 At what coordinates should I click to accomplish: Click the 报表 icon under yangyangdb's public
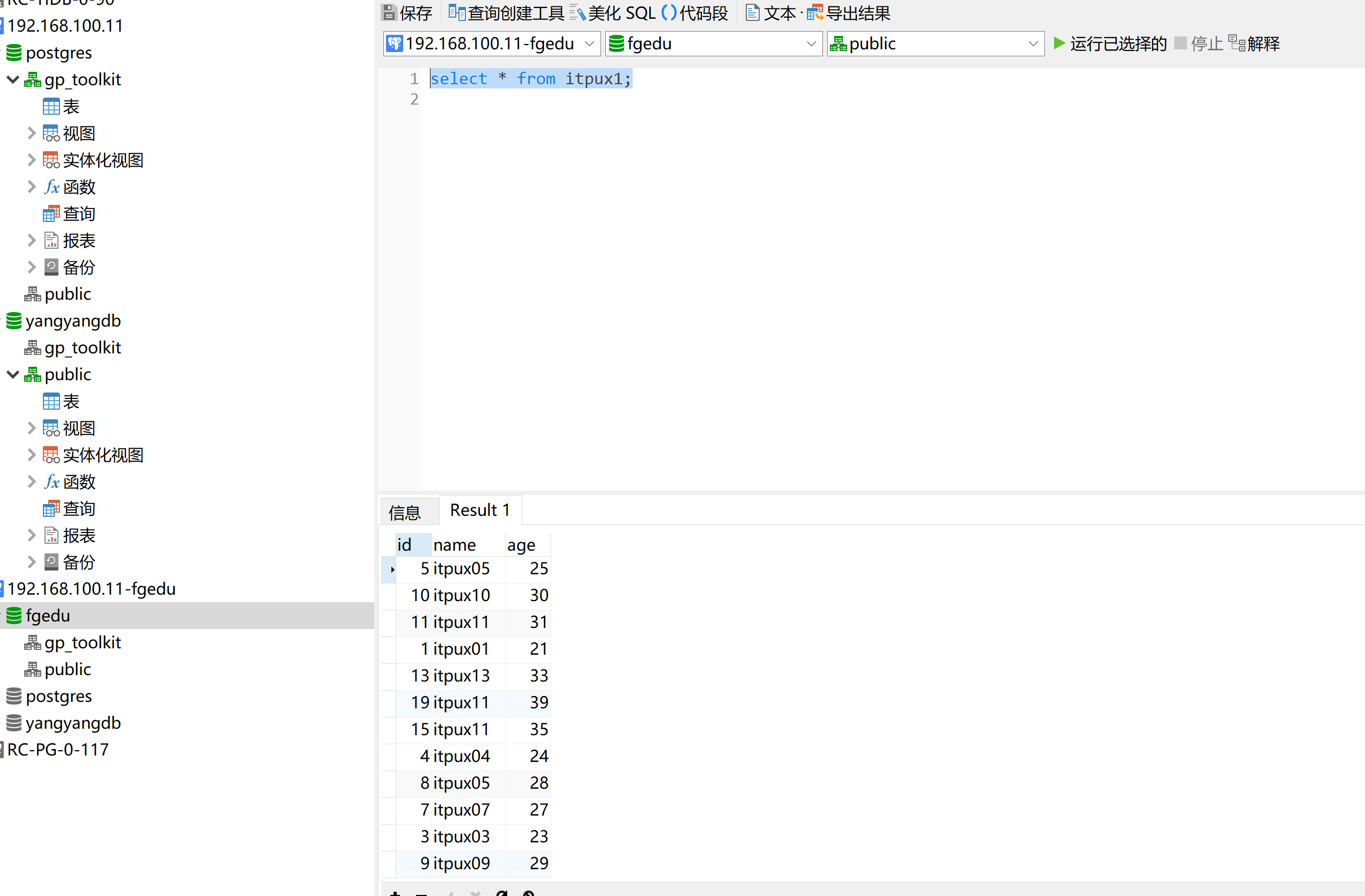click(x=51, y=535)
